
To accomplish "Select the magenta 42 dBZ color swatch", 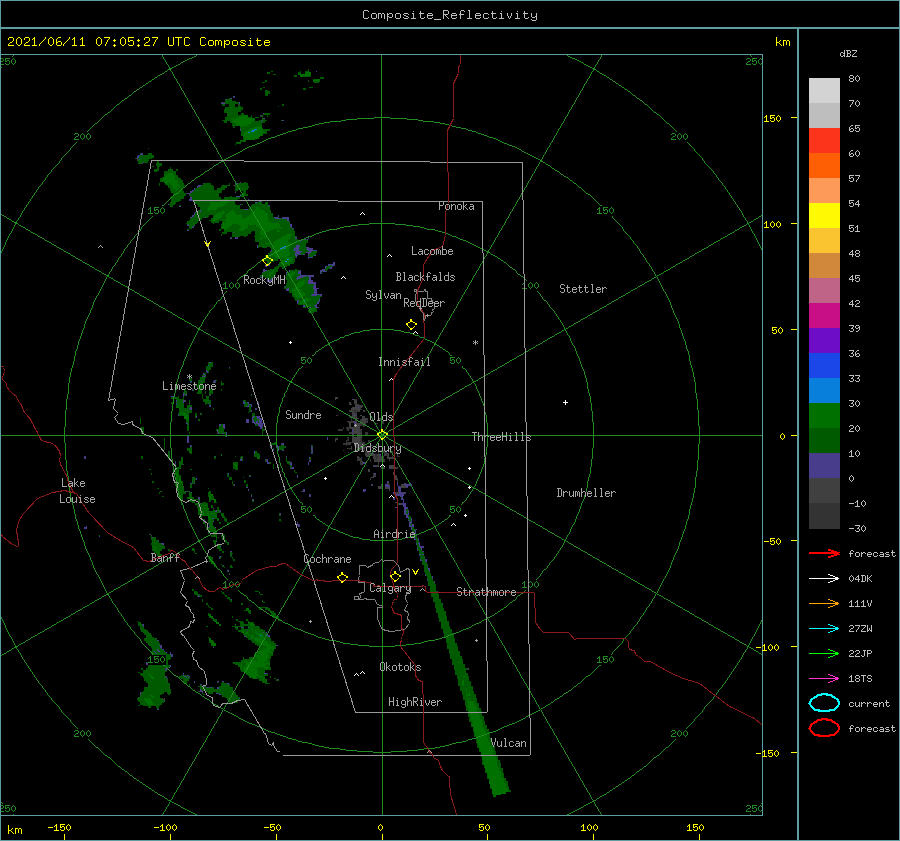I will click(x=824, y=315).
